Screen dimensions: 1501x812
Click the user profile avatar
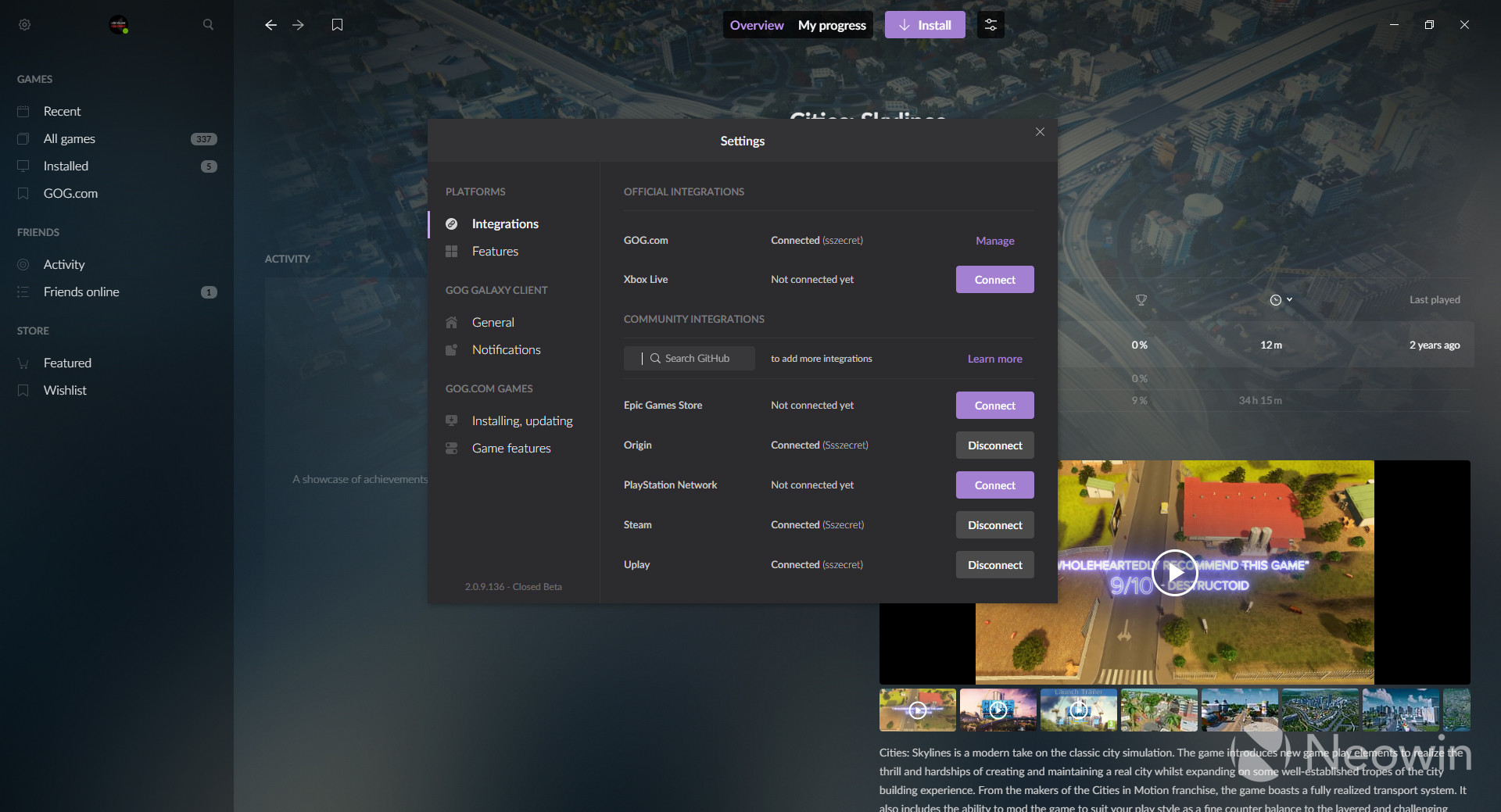tap(118, 25)
